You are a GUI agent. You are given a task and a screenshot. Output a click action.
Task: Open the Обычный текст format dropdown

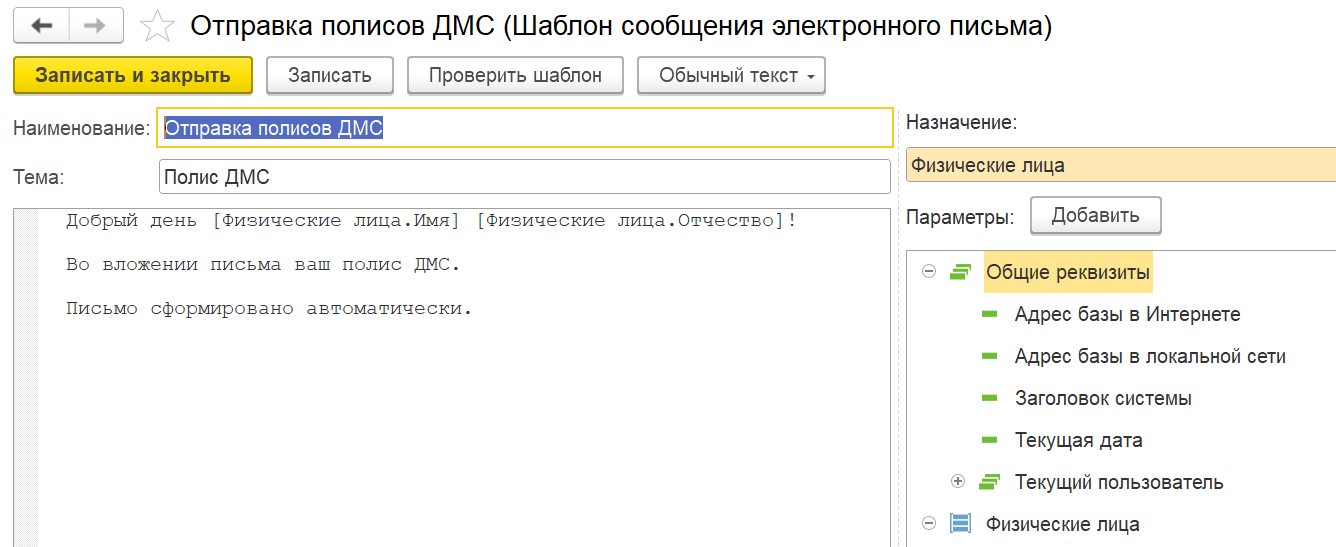pyautogui.click(x=731, y=76)
